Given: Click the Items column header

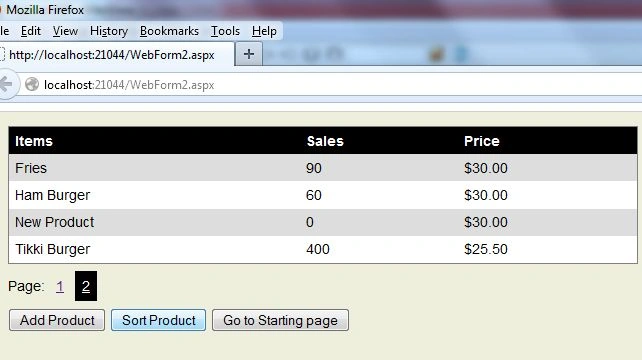Looking at the screenshot, I should pos(34,141).
